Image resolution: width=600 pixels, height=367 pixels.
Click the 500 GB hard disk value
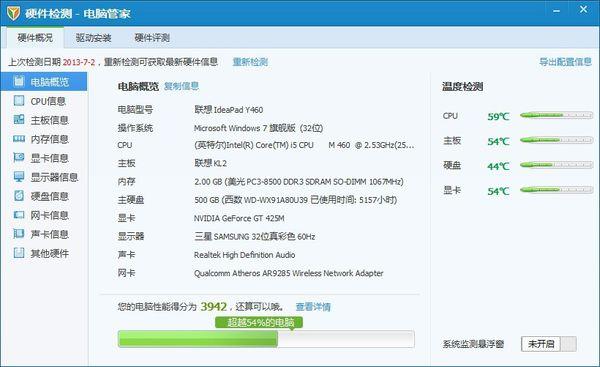pyautogui.click(x=295, y=200)
